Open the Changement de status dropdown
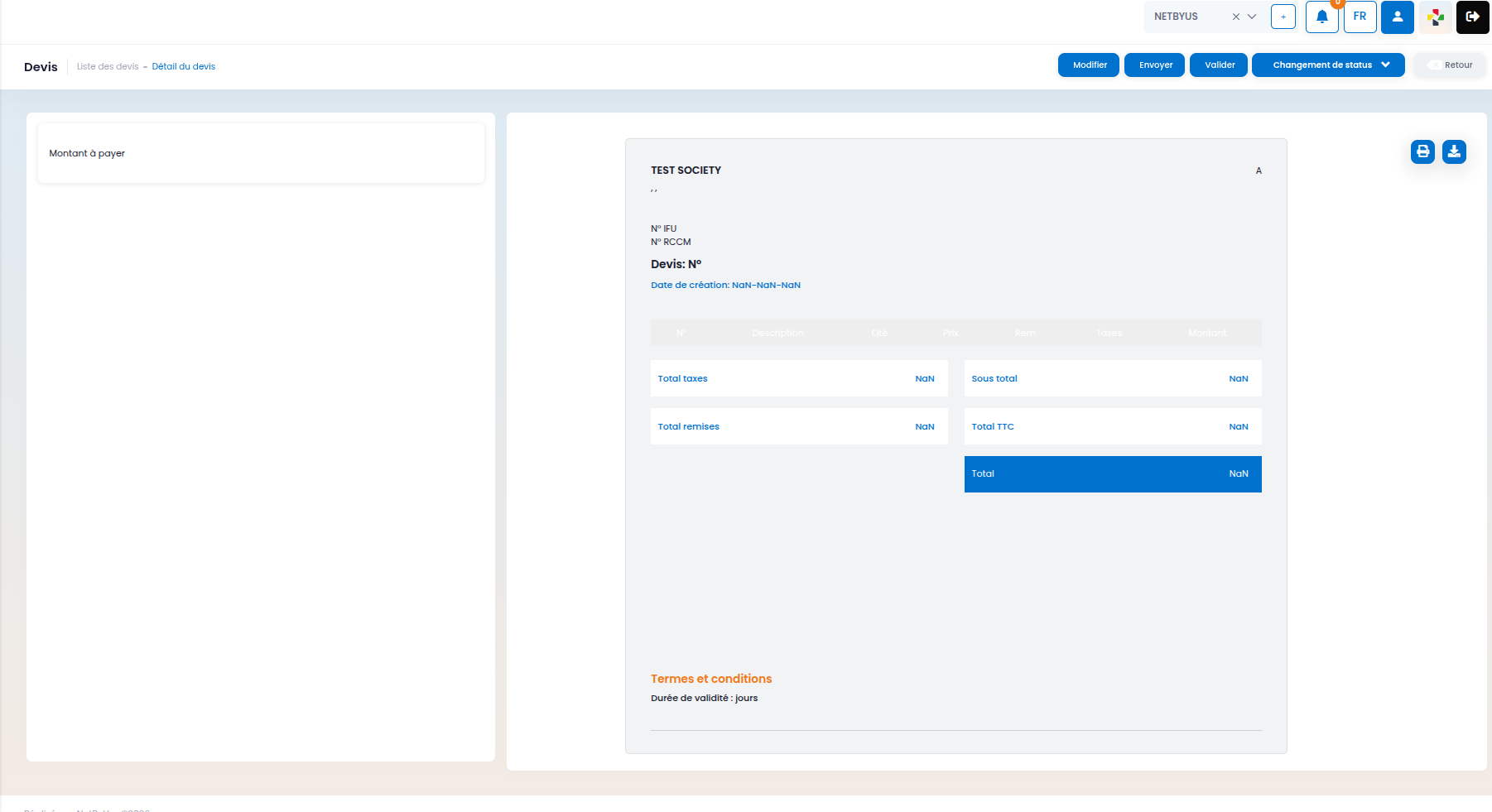1492x812 pixels. tap(1327, 65)
